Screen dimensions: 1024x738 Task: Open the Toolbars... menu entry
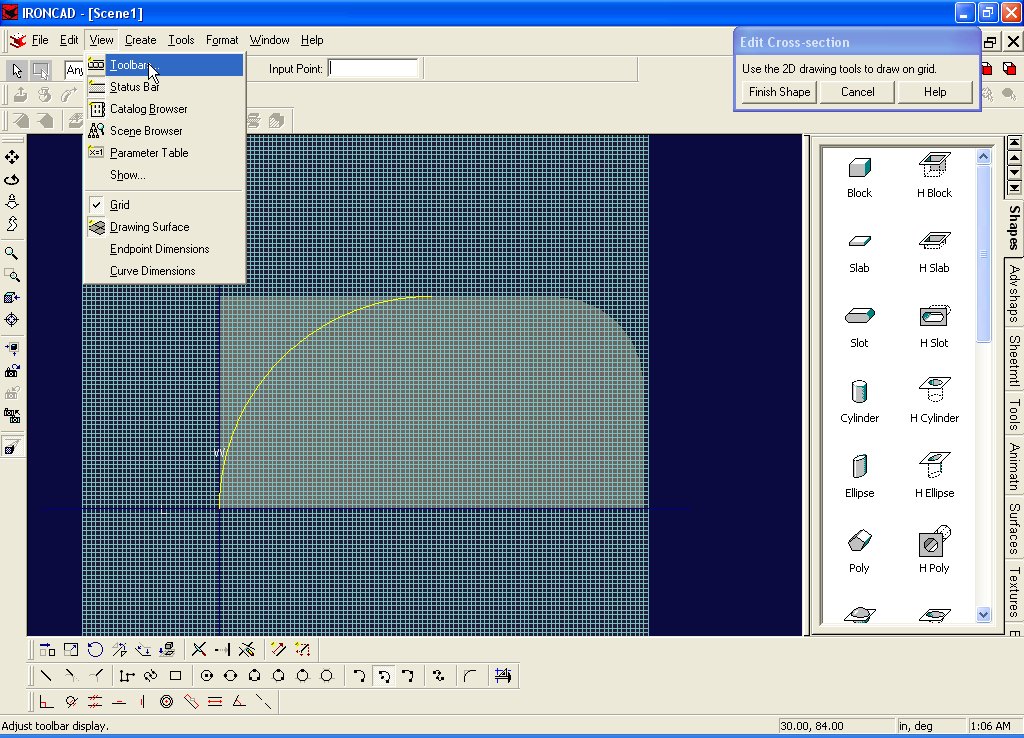[165, 65]
